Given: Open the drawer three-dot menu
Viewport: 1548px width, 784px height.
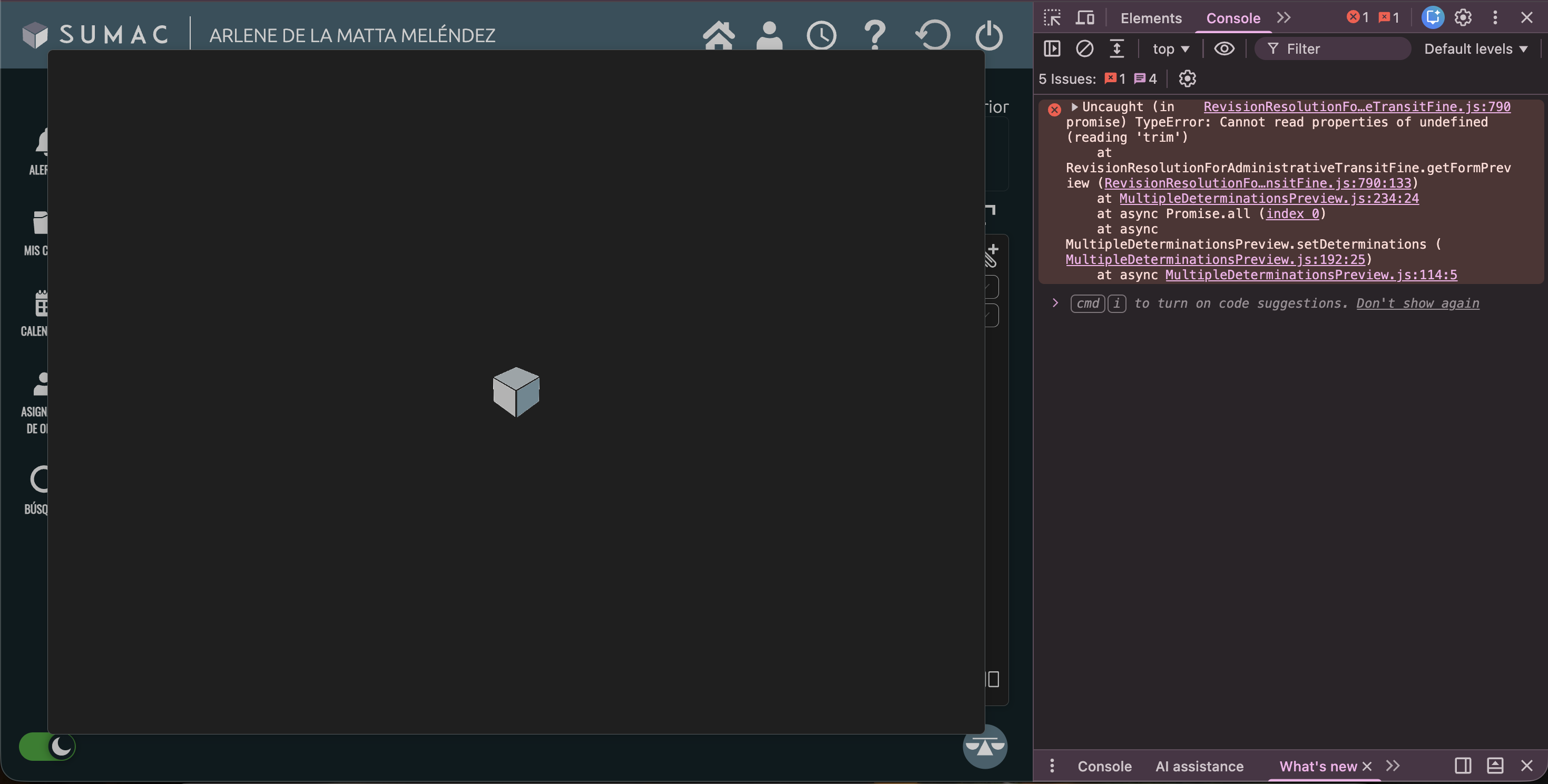Looking at the screenshot, I should coord(1052,766).
